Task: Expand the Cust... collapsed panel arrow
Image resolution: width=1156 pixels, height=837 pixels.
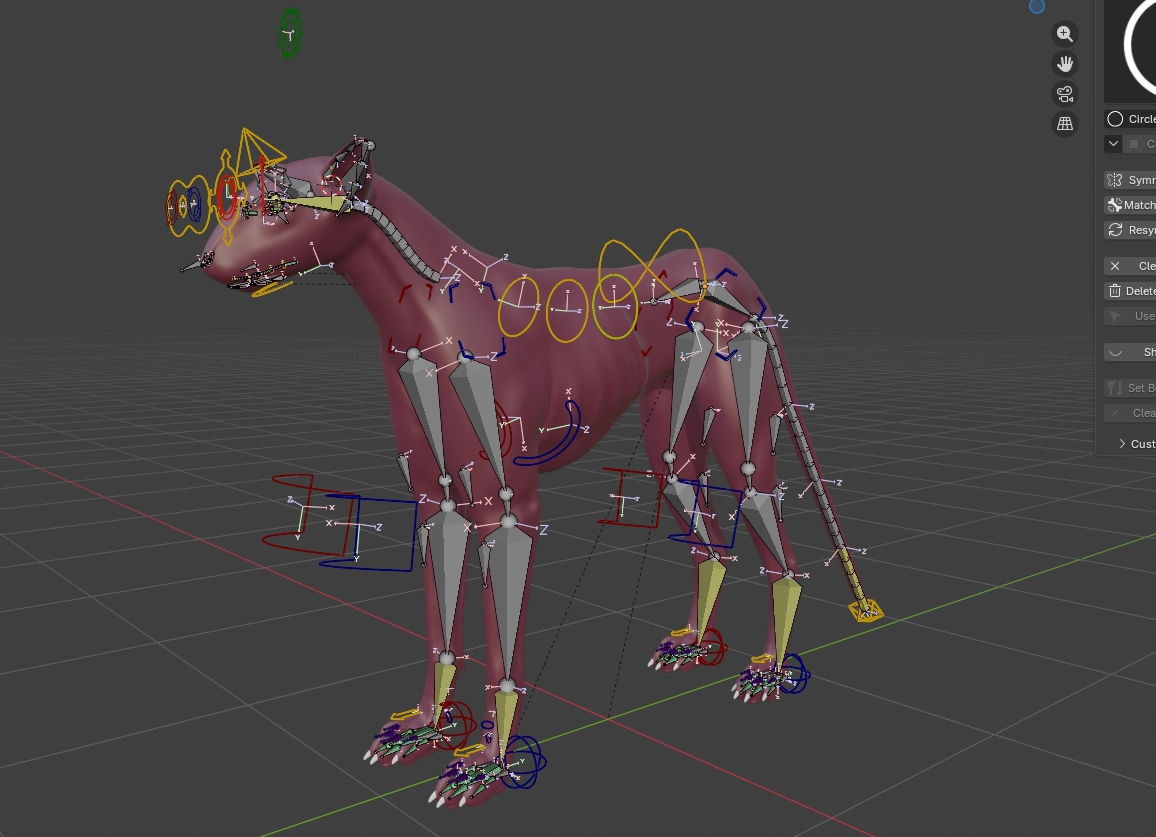Action: click(x=1122, y=443)
